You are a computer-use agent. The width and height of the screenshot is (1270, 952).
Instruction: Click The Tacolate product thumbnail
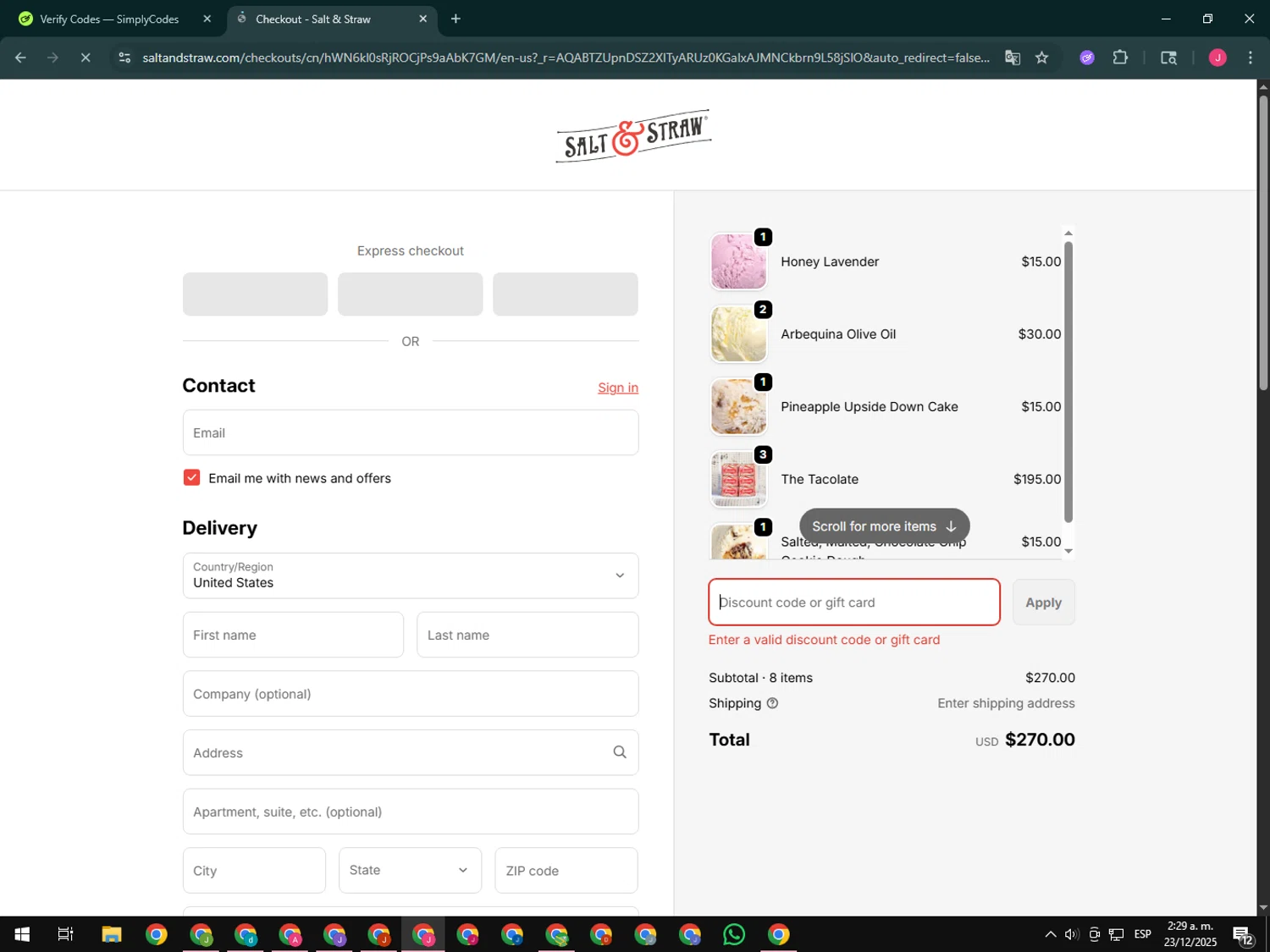[x=738, y=479]
